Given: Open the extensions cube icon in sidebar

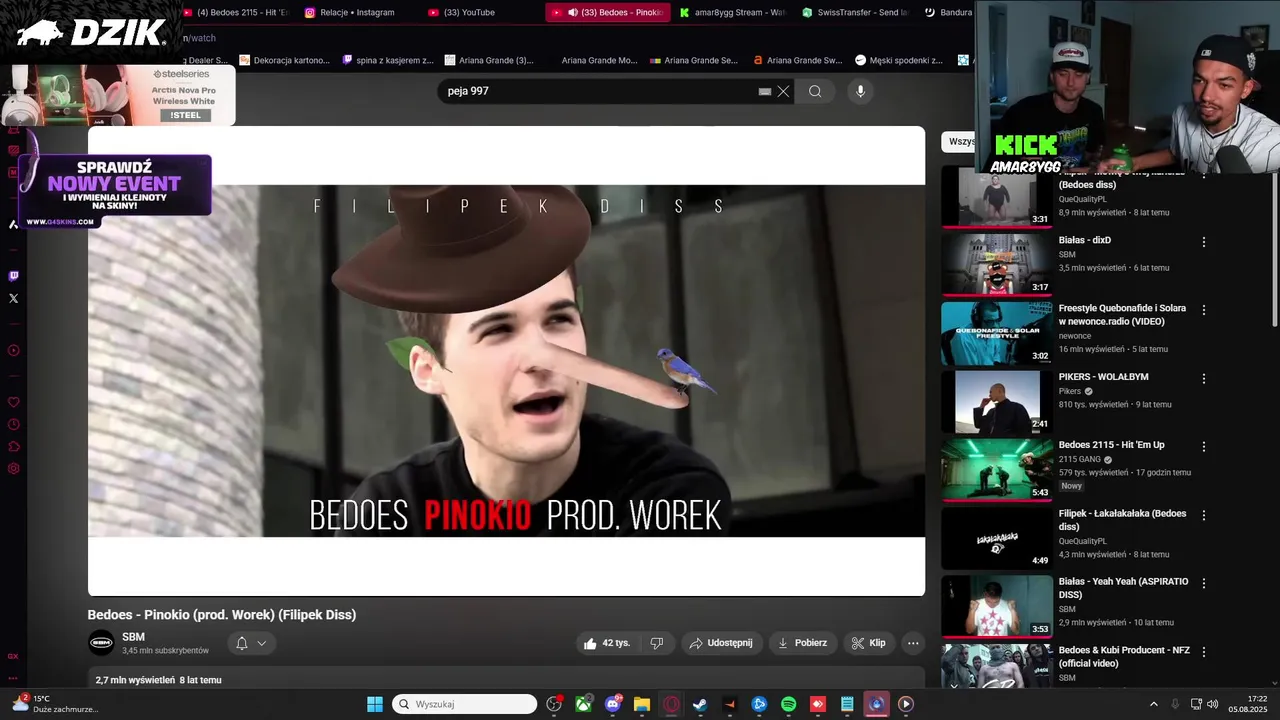Looking at the screenshot, I should pos(13,446).
